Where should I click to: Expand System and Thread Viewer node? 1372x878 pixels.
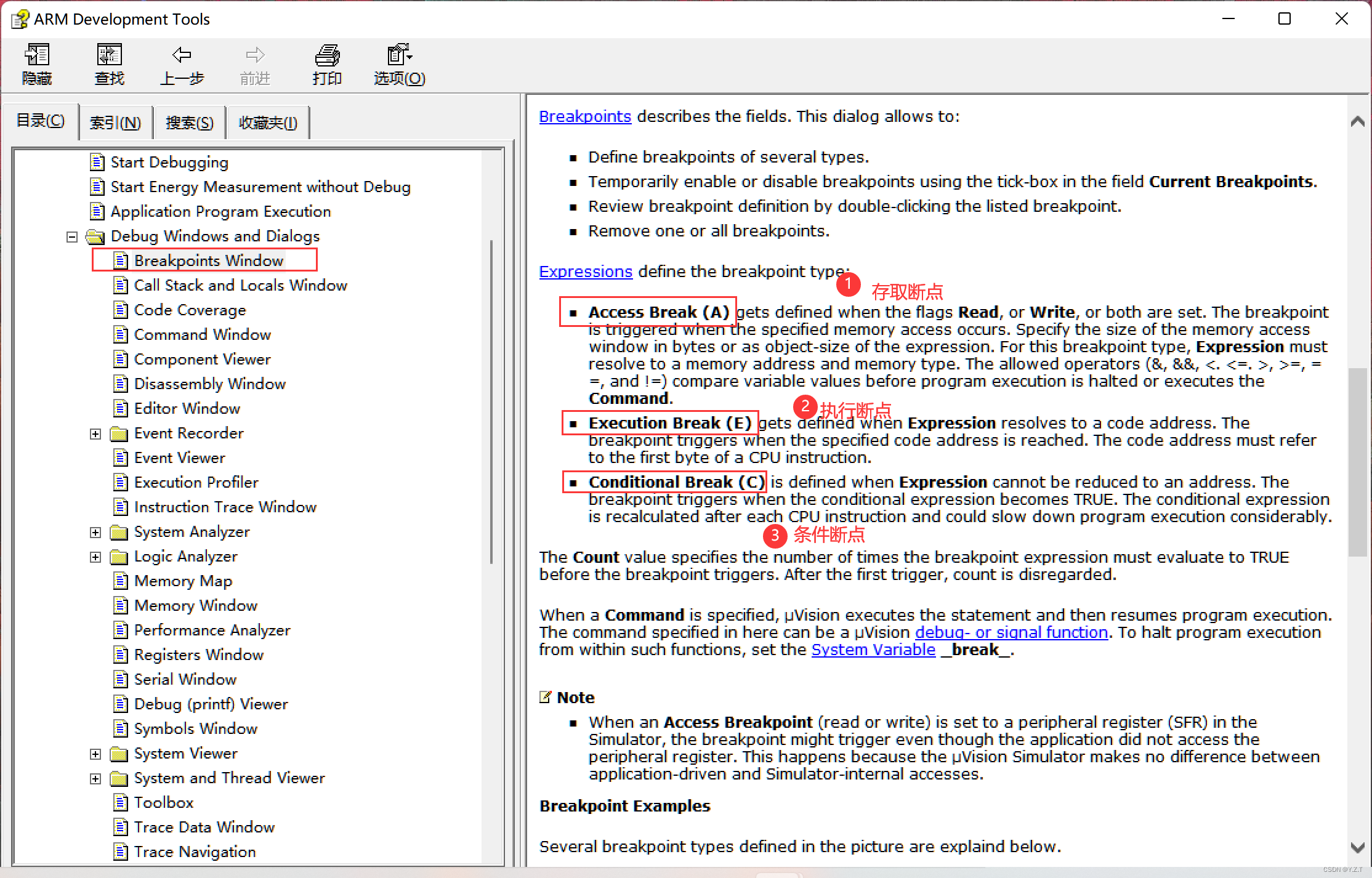tap(95, 778)
